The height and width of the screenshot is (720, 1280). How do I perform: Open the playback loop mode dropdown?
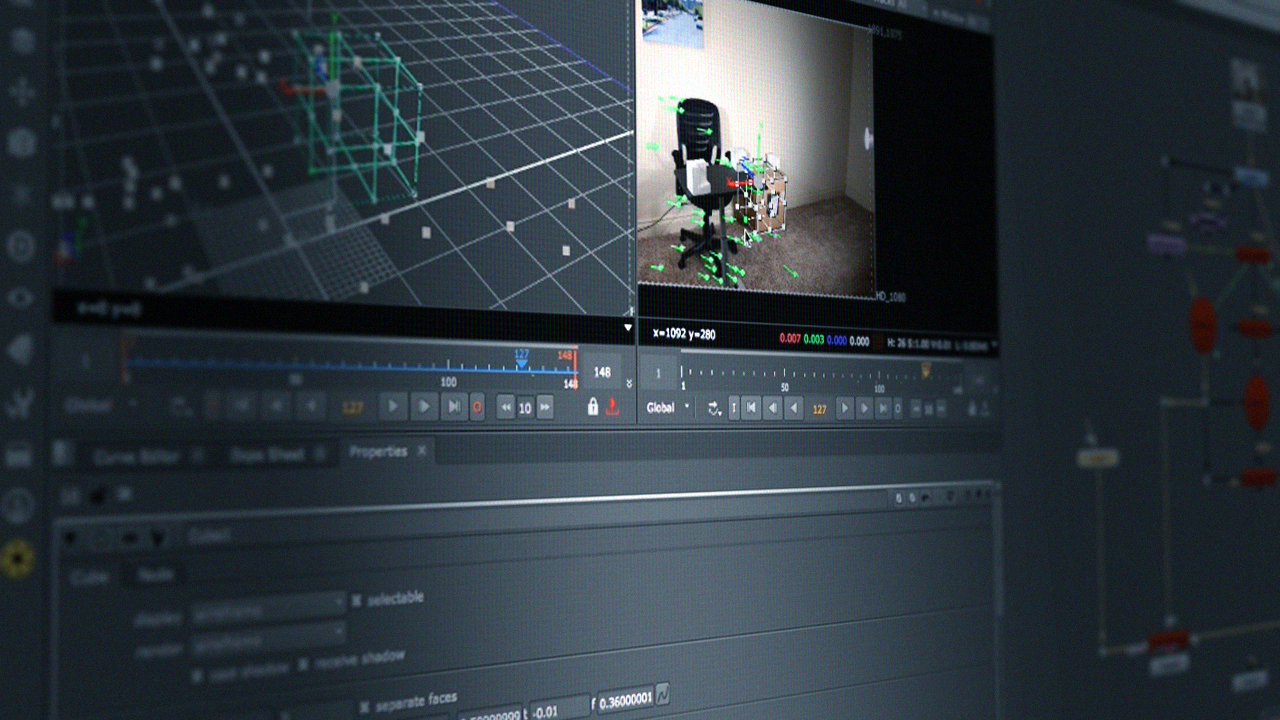(714, 408)
